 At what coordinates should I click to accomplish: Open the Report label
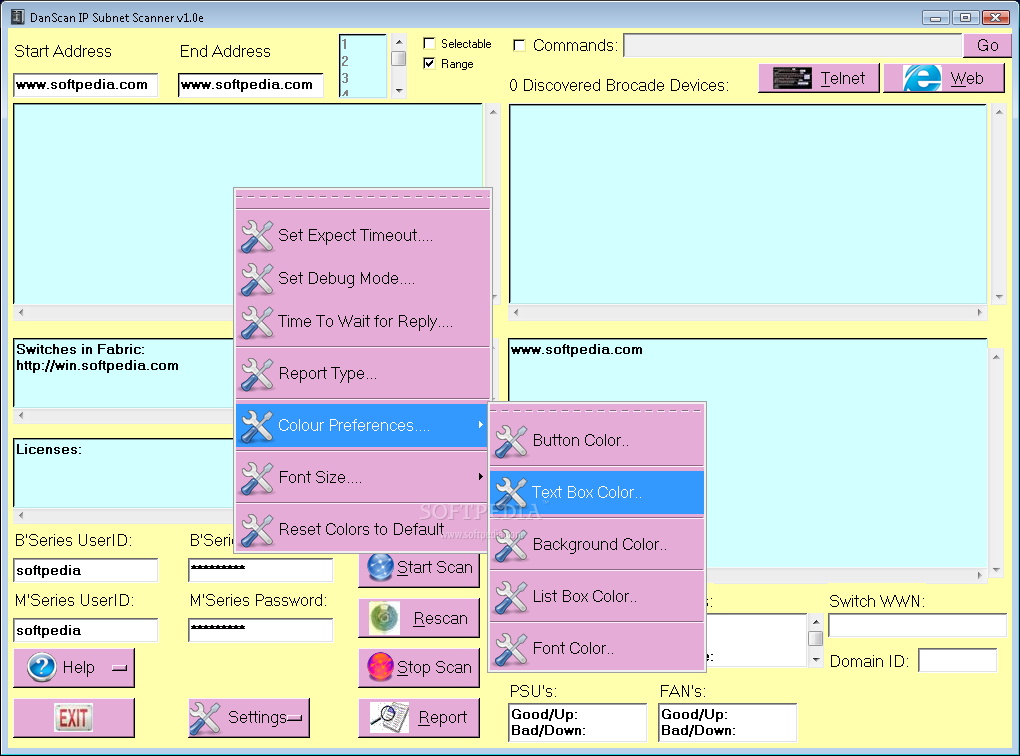pos(442,718)
